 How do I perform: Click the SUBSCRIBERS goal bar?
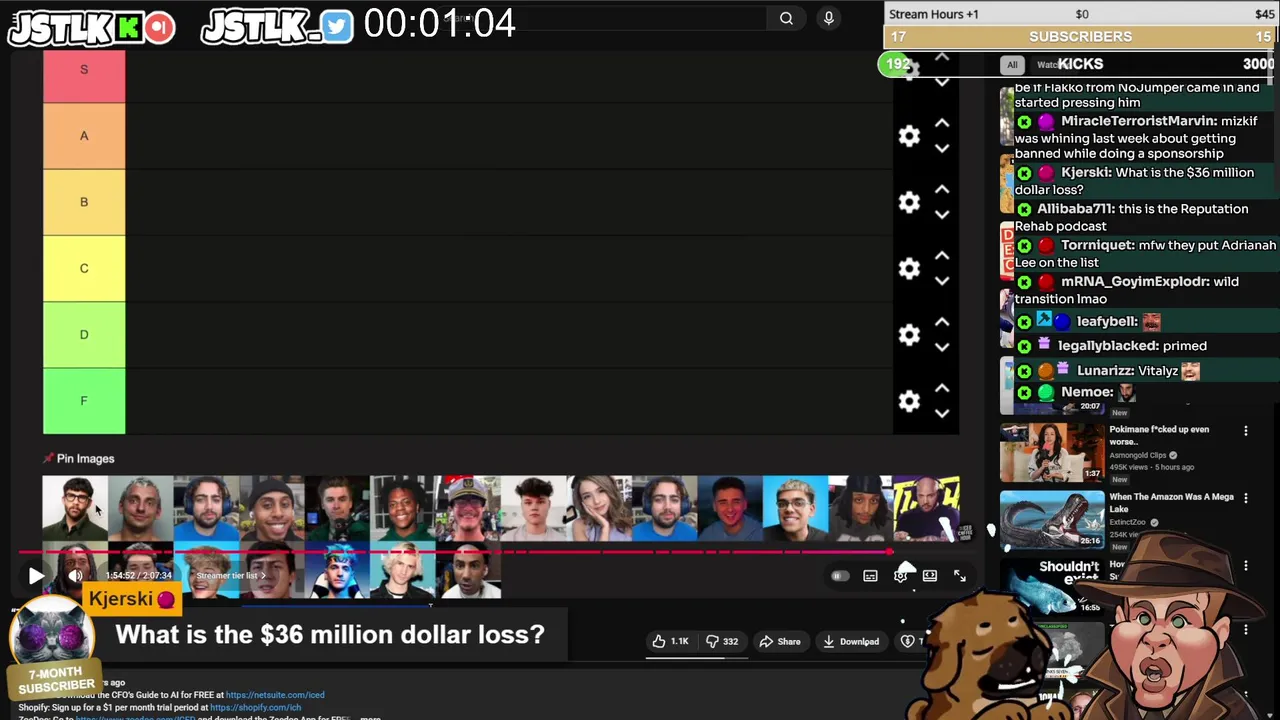pyautogui.click(x=1081, y=37)
